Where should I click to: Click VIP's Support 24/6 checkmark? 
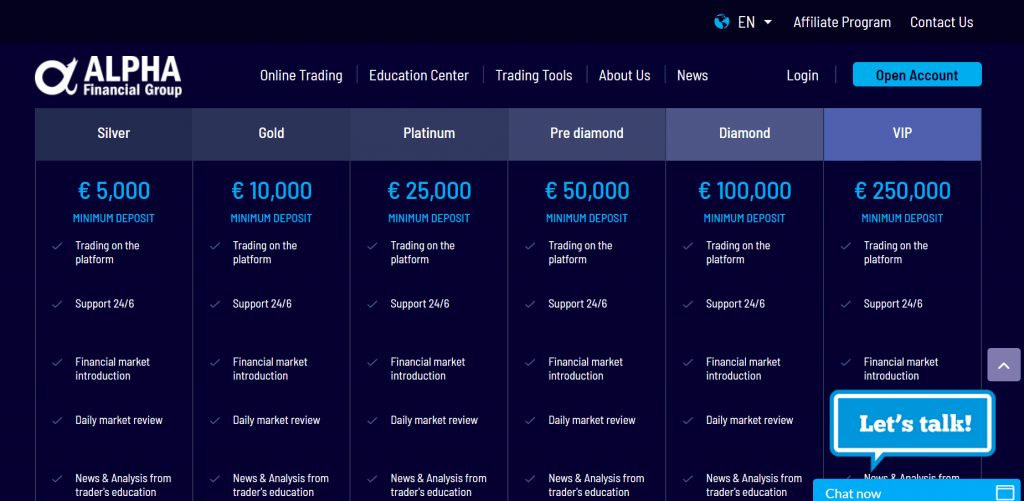[846, 304]
